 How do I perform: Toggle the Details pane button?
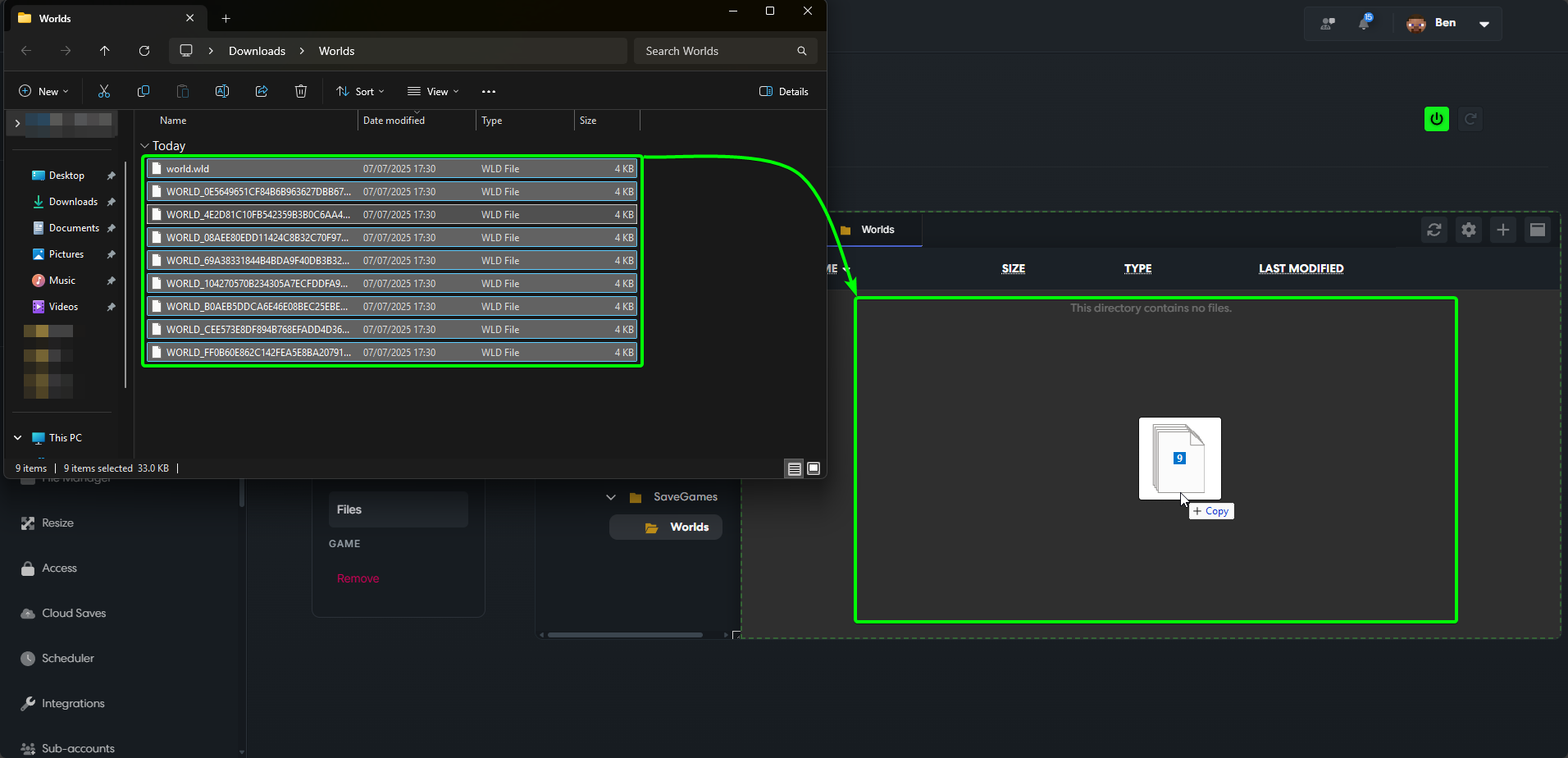(x=784, y=92)
